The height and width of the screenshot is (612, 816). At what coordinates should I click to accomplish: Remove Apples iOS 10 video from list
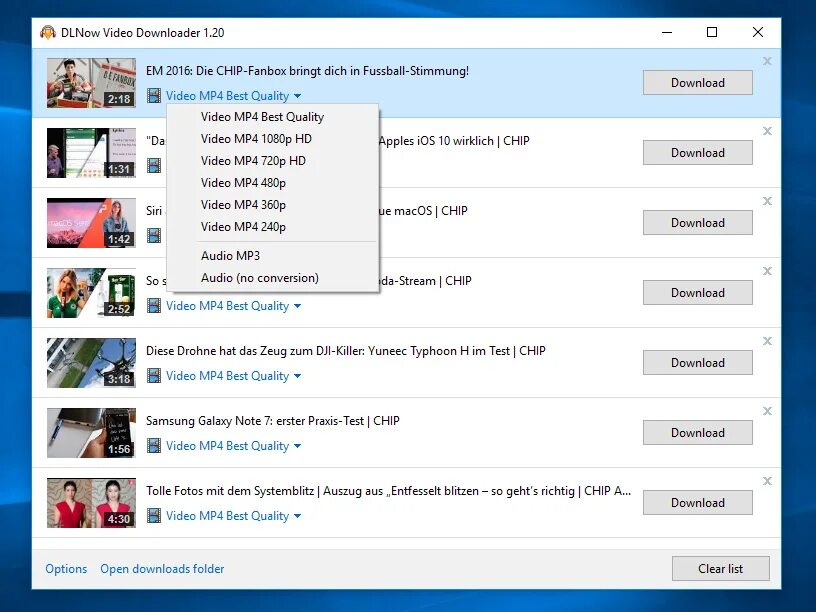[767, 131]
